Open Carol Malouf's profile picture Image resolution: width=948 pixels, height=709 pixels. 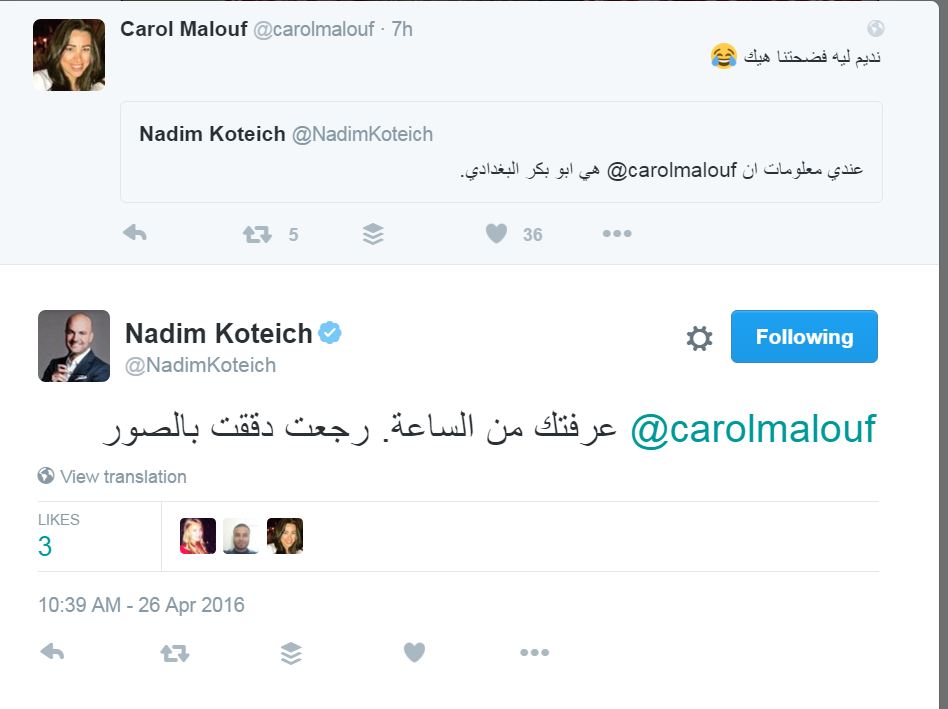coord(69,55)
